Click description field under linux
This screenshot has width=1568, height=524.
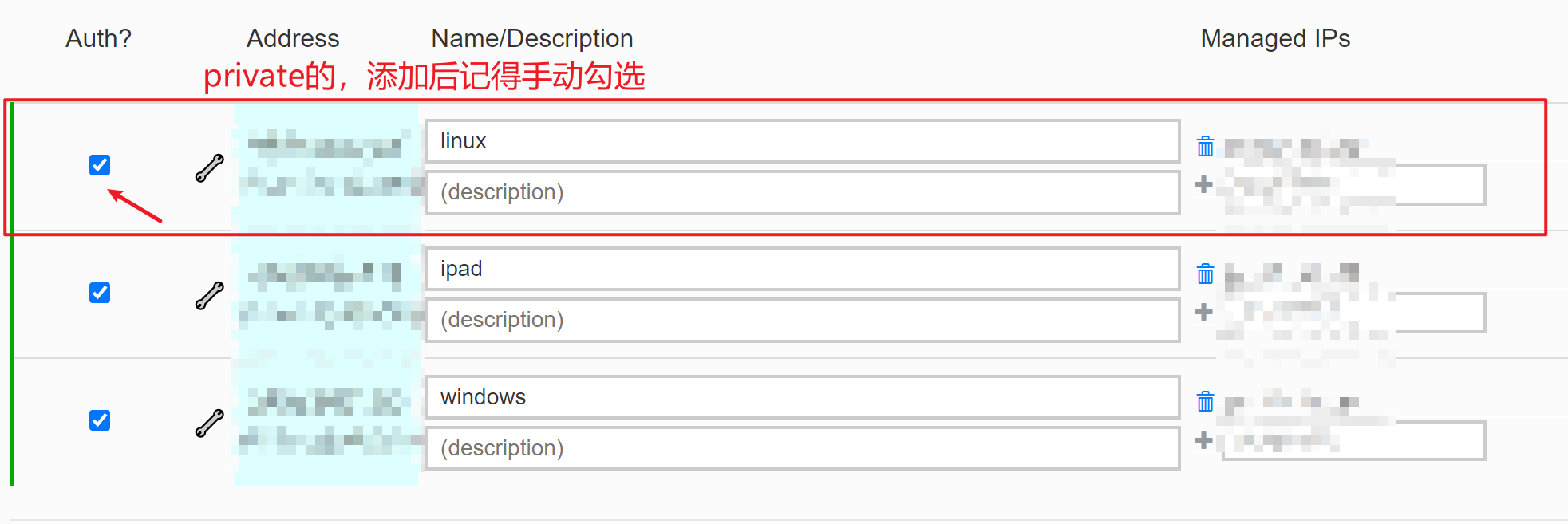click(802, 192)
